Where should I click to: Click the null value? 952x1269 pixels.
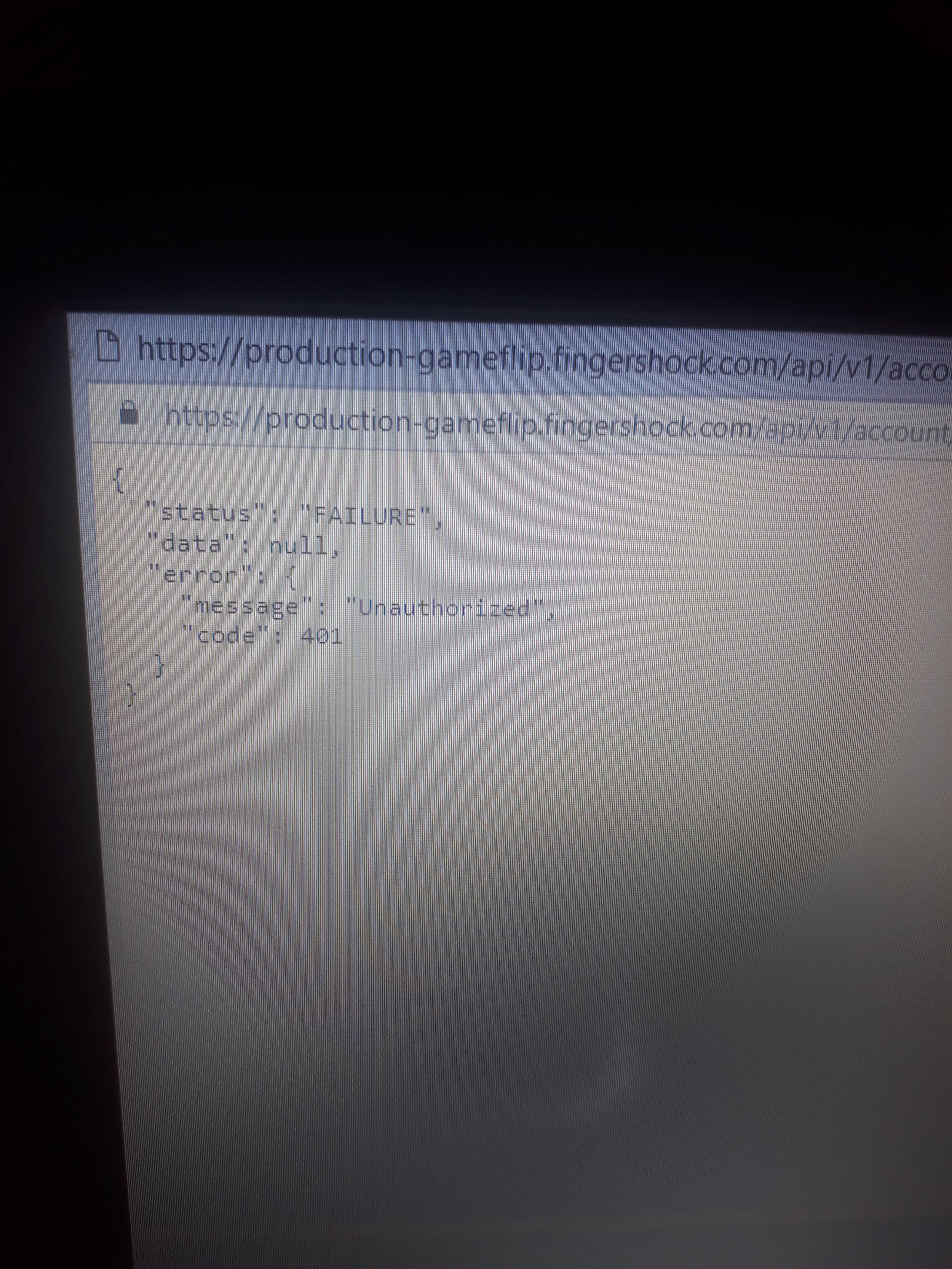click(x=298, y=546)
